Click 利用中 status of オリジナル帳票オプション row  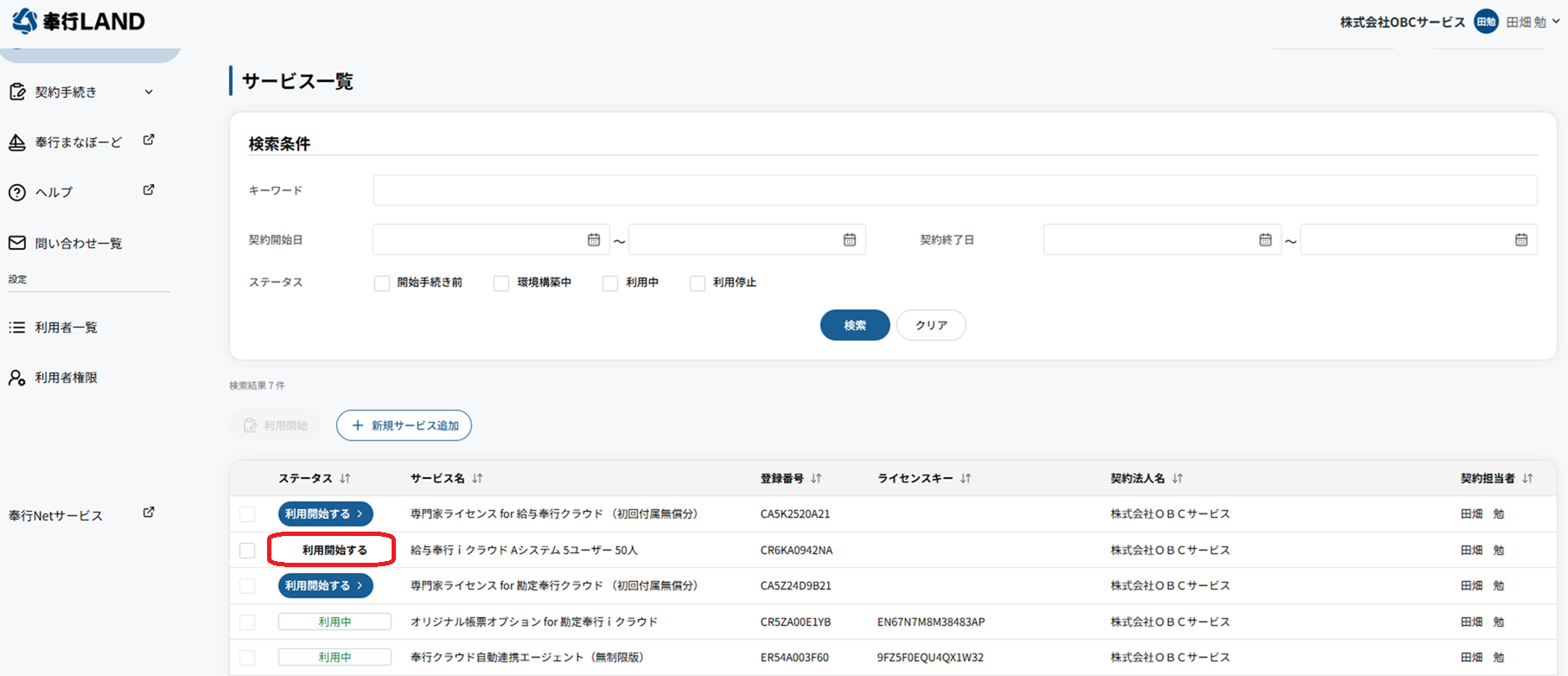[335, 622]
